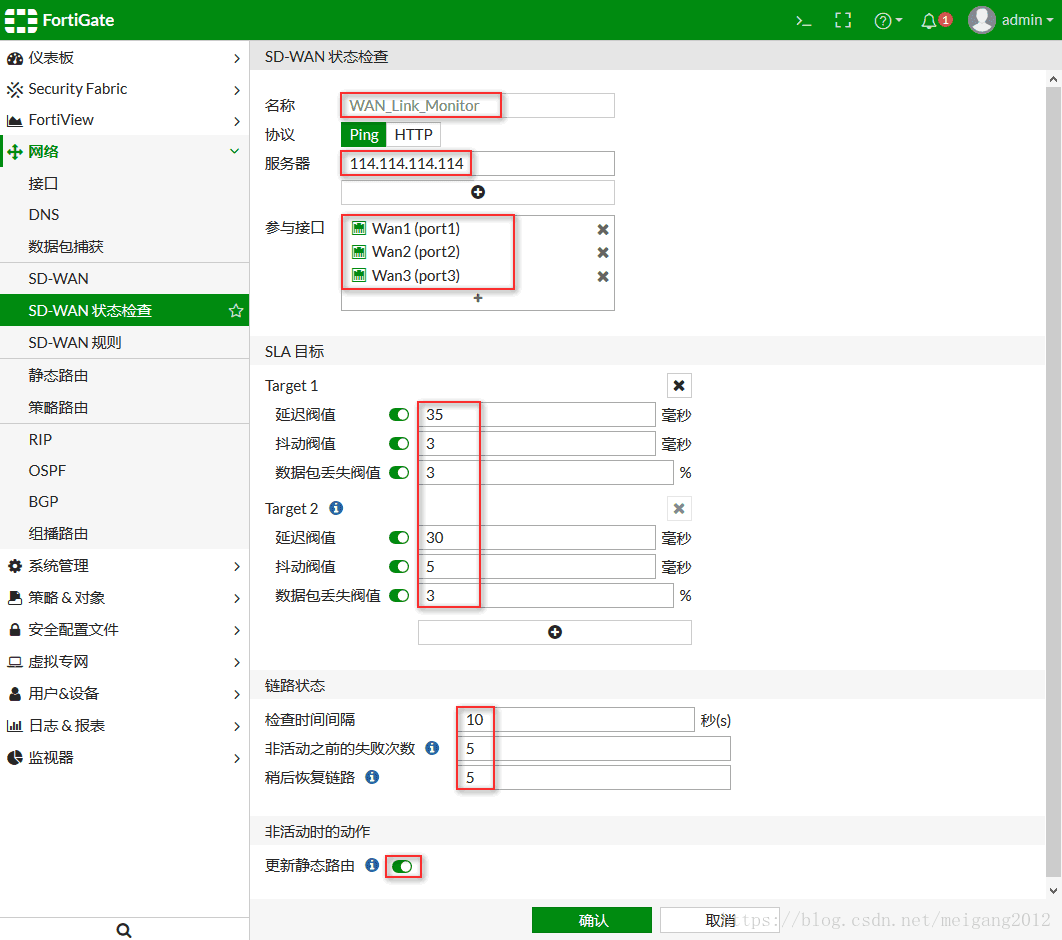This screenshot has height=940, width=1062.
Task: Open the BGP page
Action: coord(125,502)
